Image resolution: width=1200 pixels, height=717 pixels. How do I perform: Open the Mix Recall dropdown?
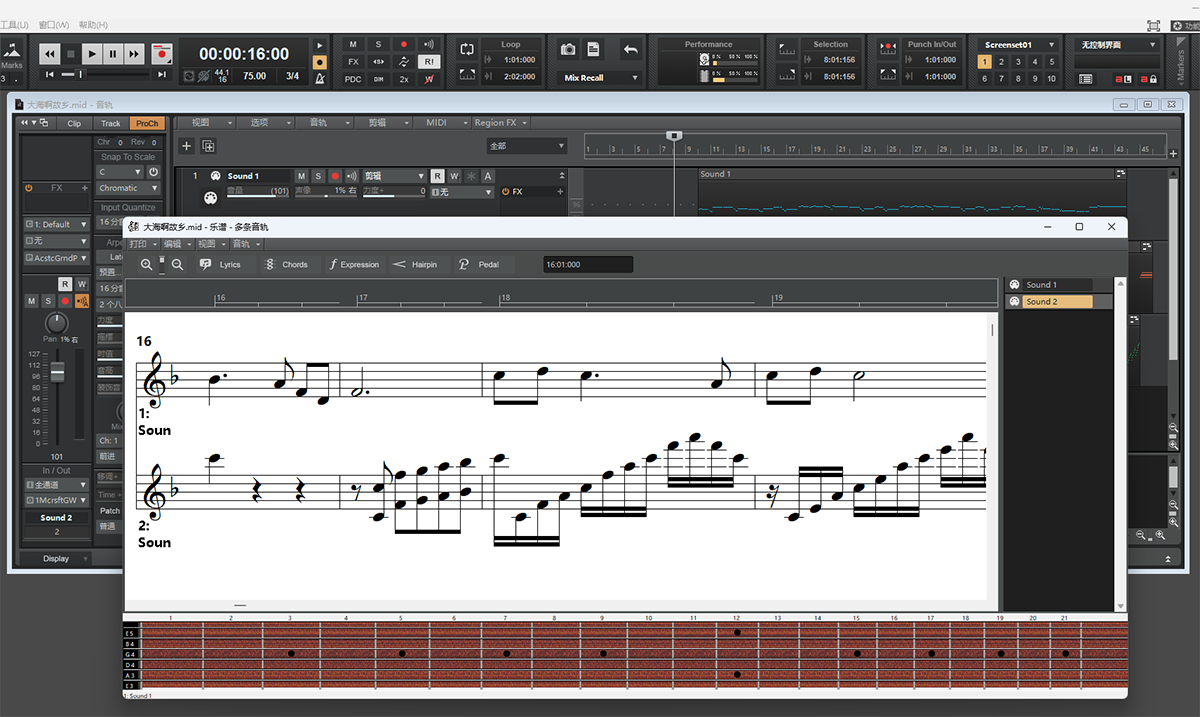[x=600, y=77]
